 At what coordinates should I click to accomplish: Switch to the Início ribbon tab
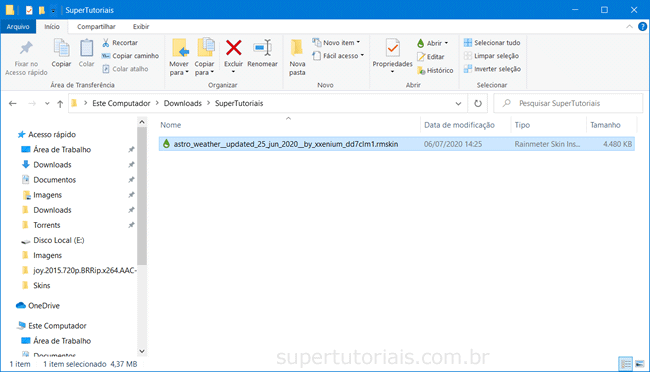(52, 27)
